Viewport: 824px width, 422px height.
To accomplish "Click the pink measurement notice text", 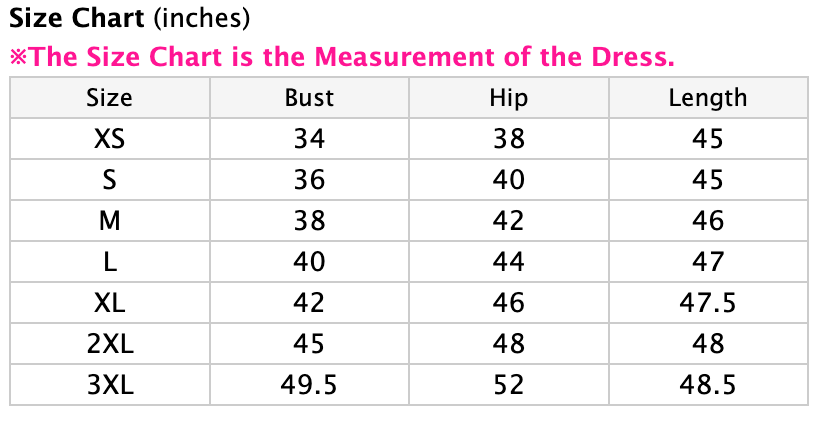I will 342,56.
